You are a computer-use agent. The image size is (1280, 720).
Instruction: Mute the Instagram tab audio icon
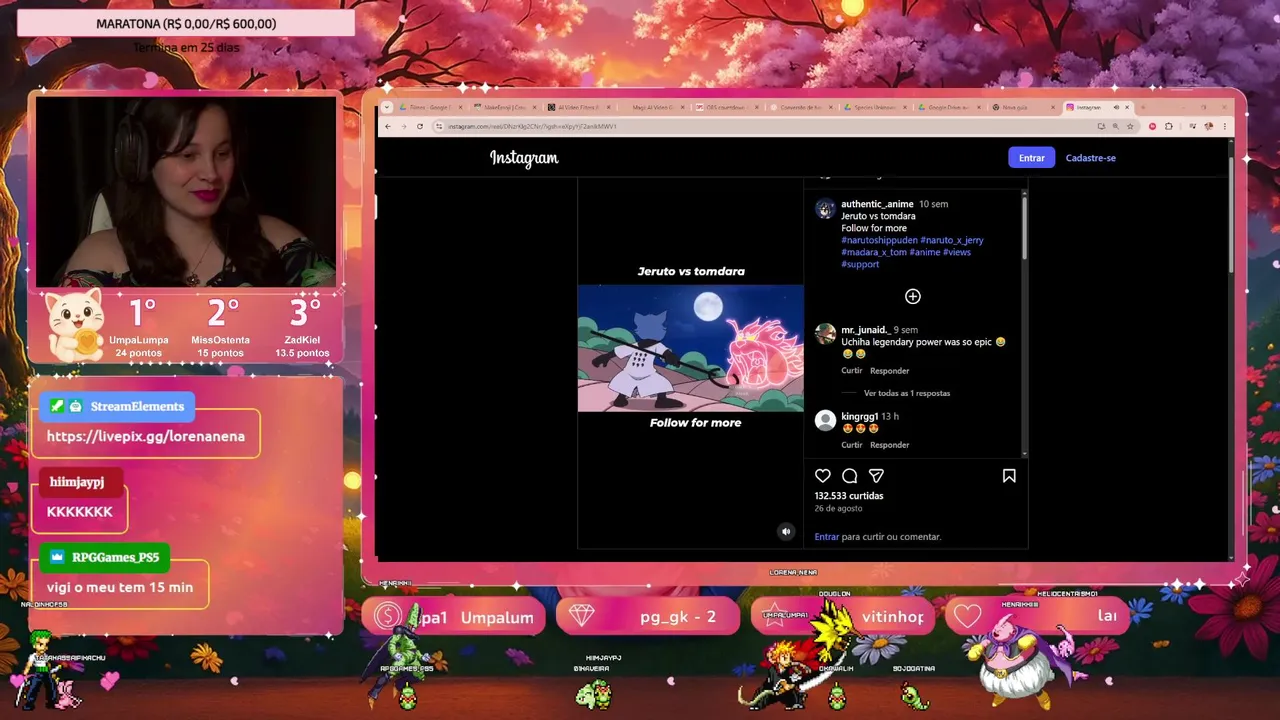point(1116,107)
